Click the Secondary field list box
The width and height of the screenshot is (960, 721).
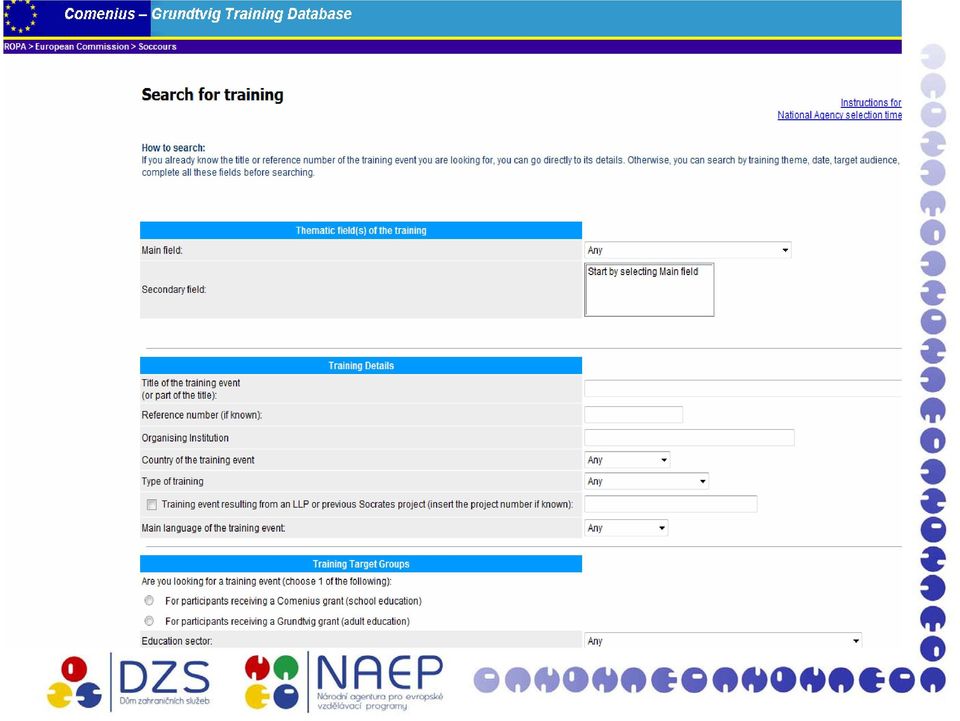pos(649,290)
